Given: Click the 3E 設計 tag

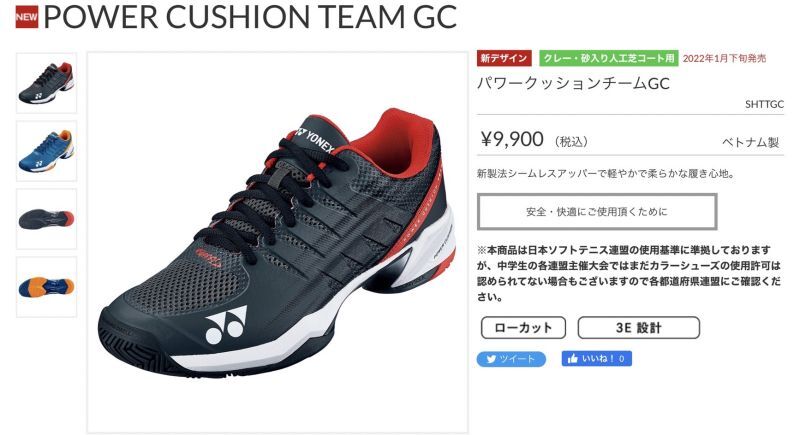Looking at the screenshot, I should click(638, 327).
